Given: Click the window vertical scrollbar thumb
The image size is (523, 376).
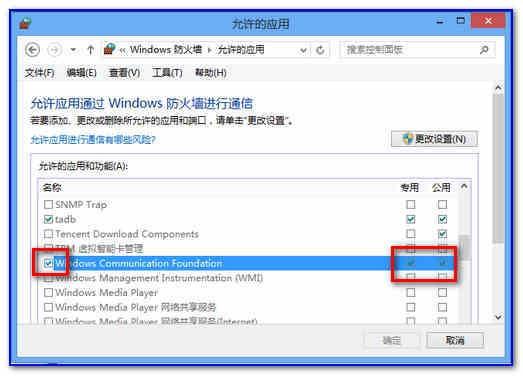Looking at the screenshot, I should point(498,168).
